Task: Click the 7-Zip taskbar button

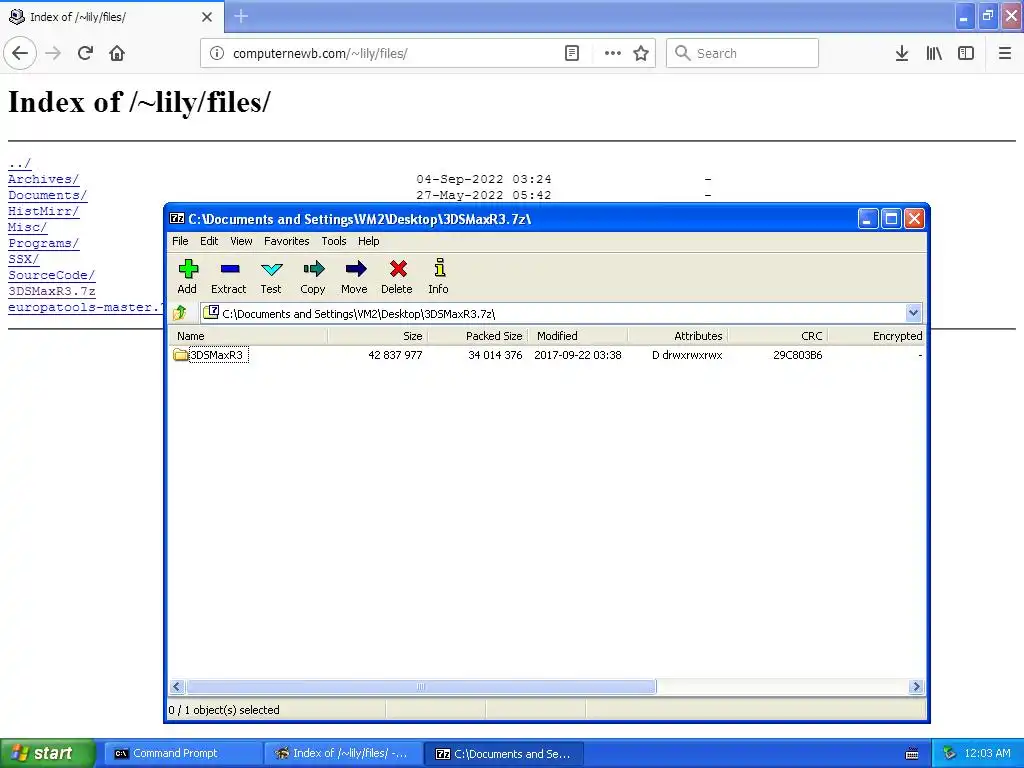Action: pos(504,754)
